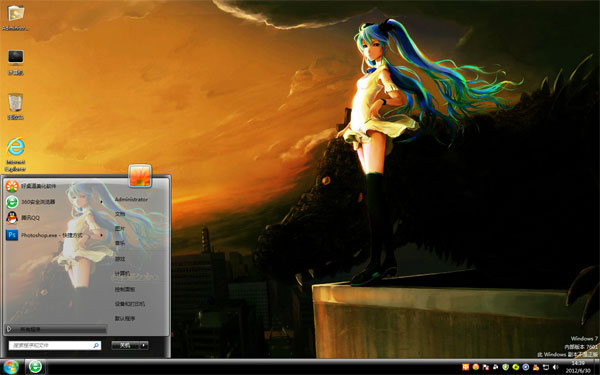Screen dimensions: 600x375
Task: Open 控制面板 Control Panel in Start menu
Action: (125, 289)
